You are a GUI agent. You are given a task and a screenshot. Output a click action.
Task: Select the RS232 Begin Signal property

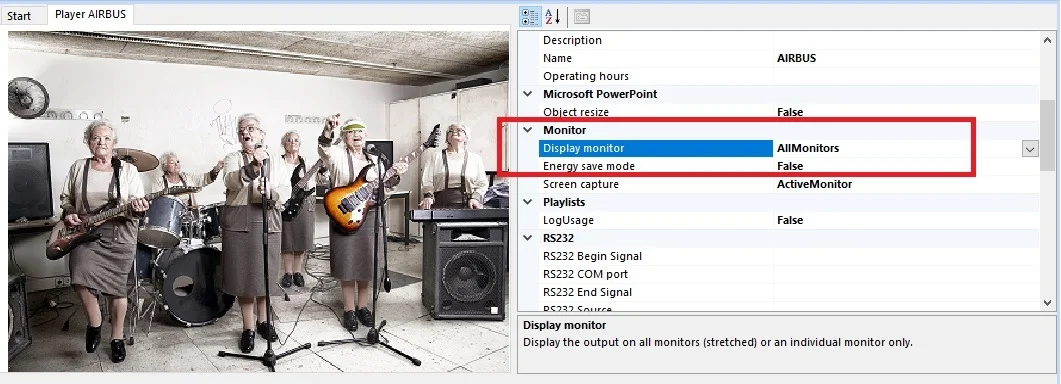592,256
